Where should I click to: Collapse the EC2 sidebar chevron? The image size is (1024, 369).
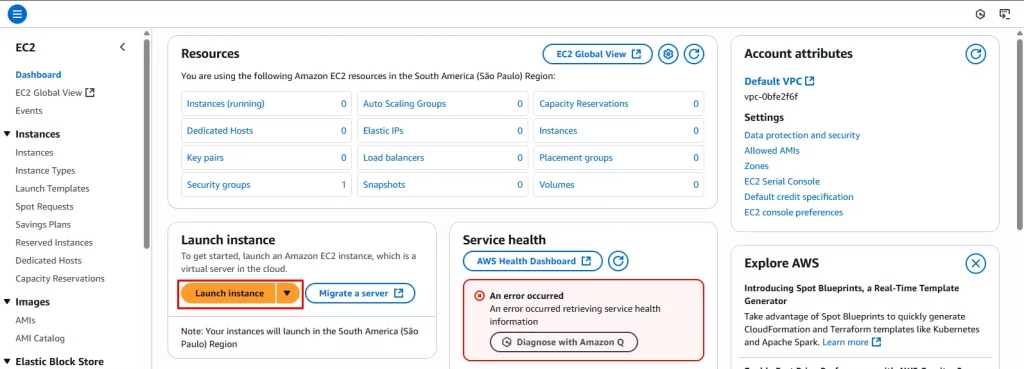[x=123, y=47]
